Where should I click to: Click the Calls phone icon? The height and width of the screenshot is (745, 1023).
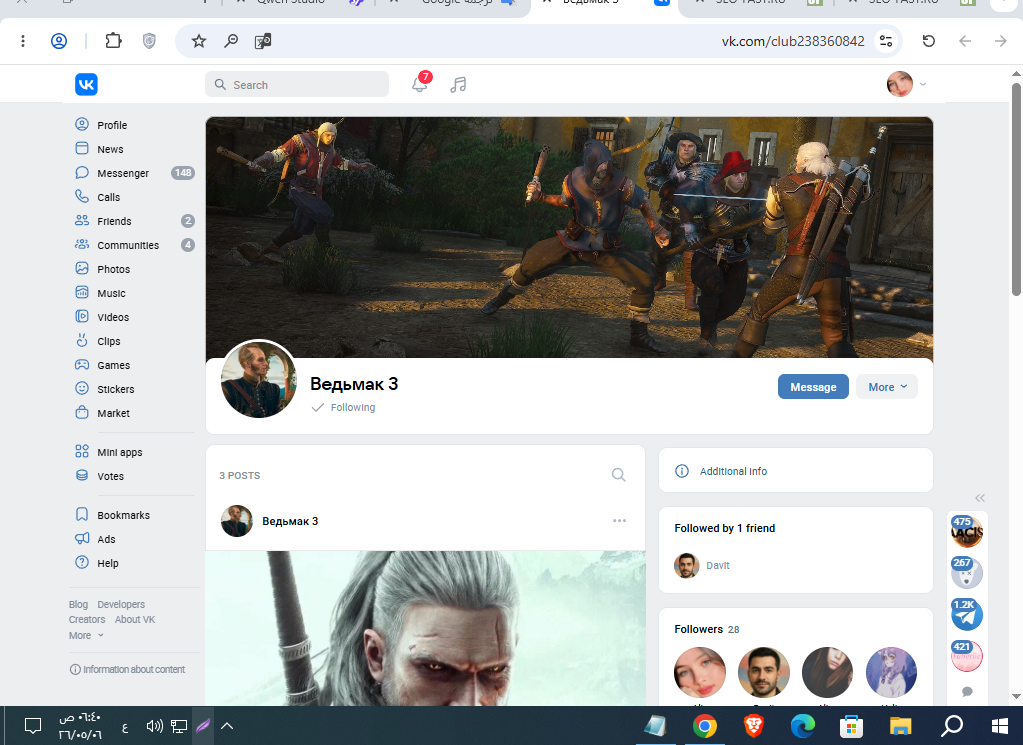click(82, 196)
